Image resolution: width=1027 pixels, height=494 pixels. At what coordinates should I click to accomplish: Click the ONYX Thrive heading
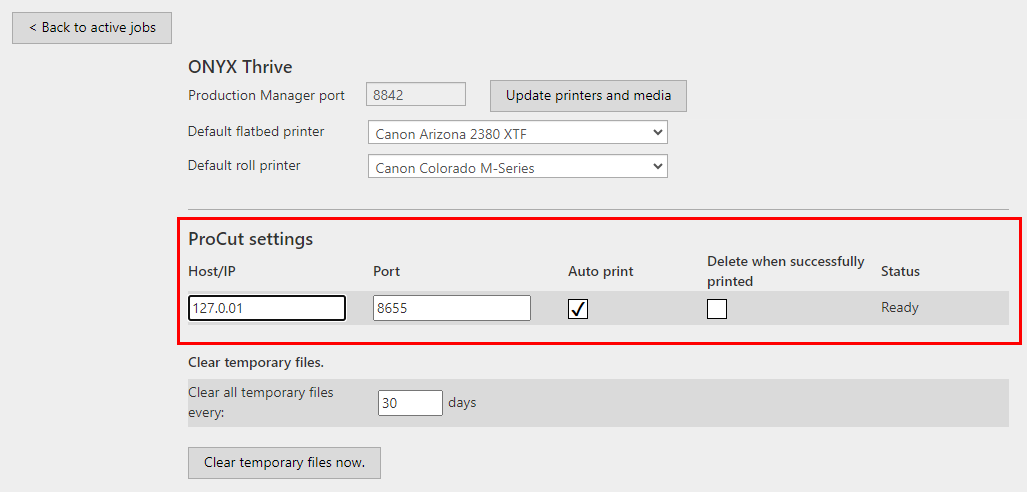(240, 67)
